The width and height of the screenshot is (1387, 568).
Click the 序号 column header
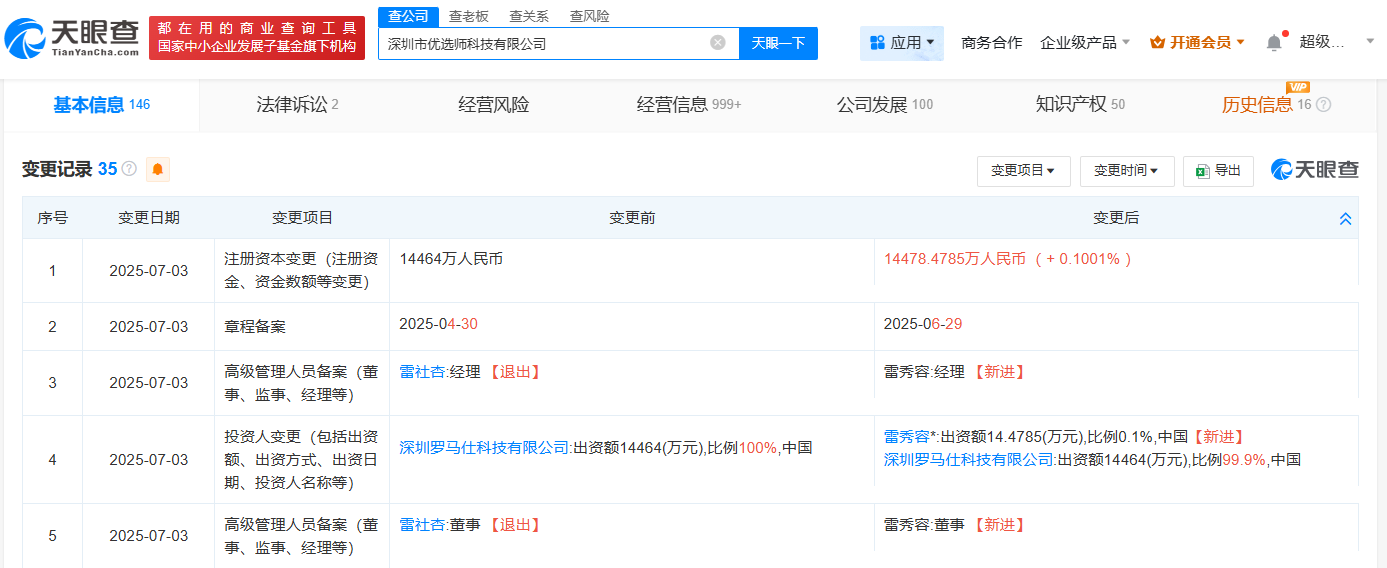(52, 218)
